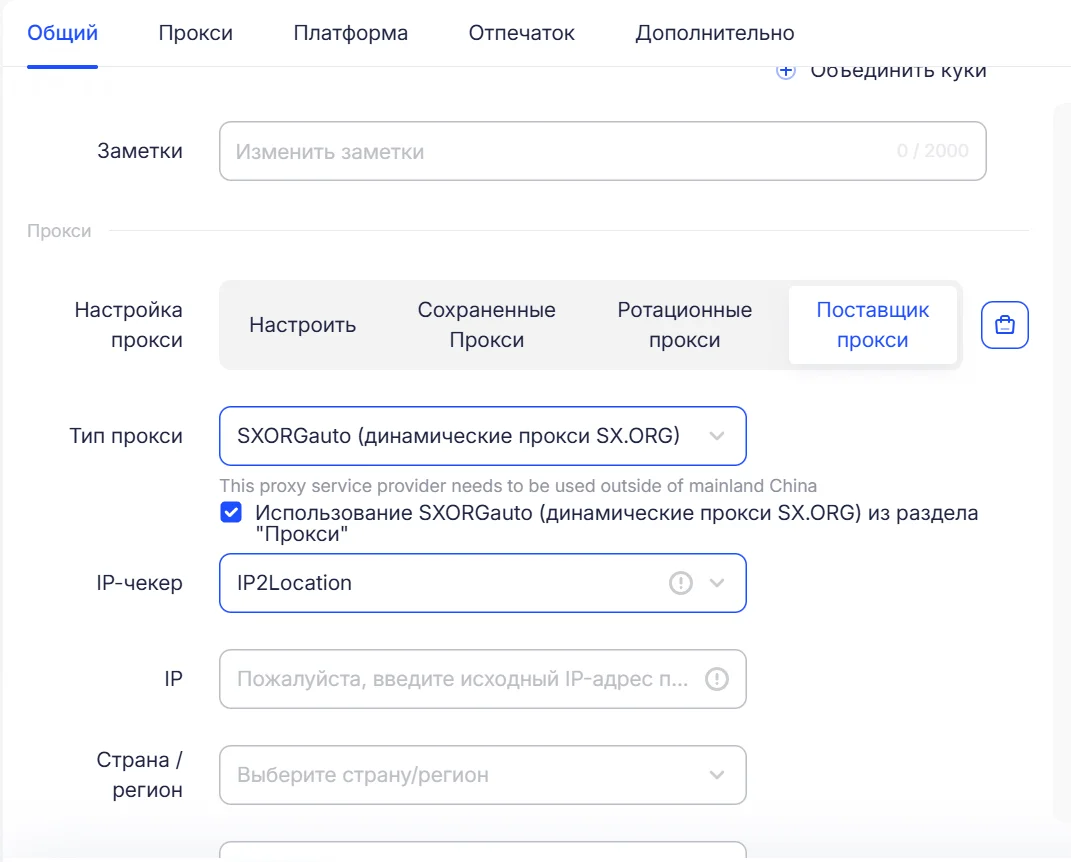
Task: Click the 0 / 2000 character counter
Action: click(932, 151)
